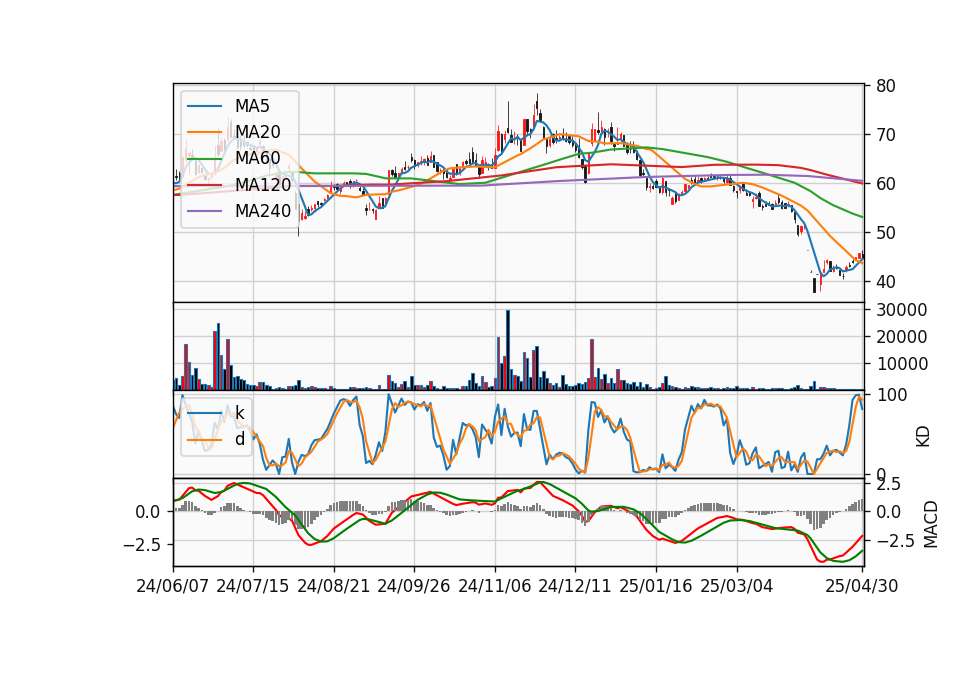Image resolution: width=960 pixels, height=690 pixels.
Task: Click the tallest volume bar near 24/11/06
Action: (x=508, y=350)
